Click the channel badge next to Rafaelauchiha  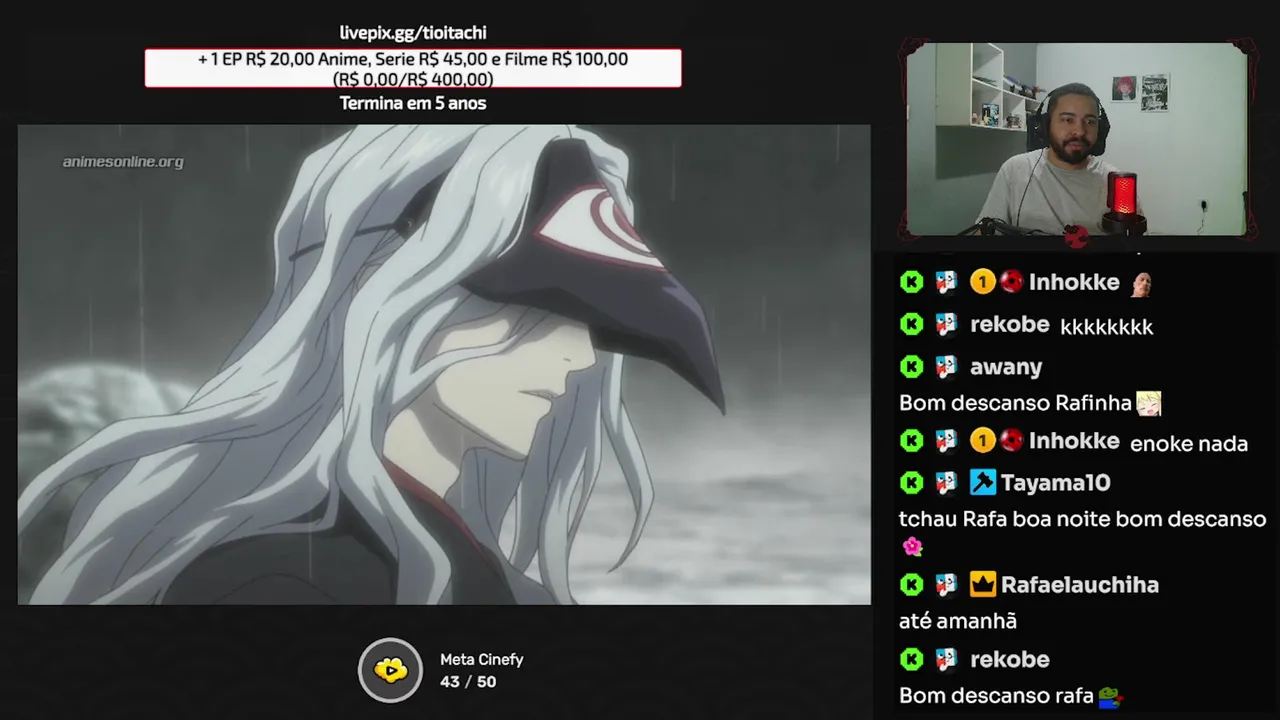click(946, 585)
